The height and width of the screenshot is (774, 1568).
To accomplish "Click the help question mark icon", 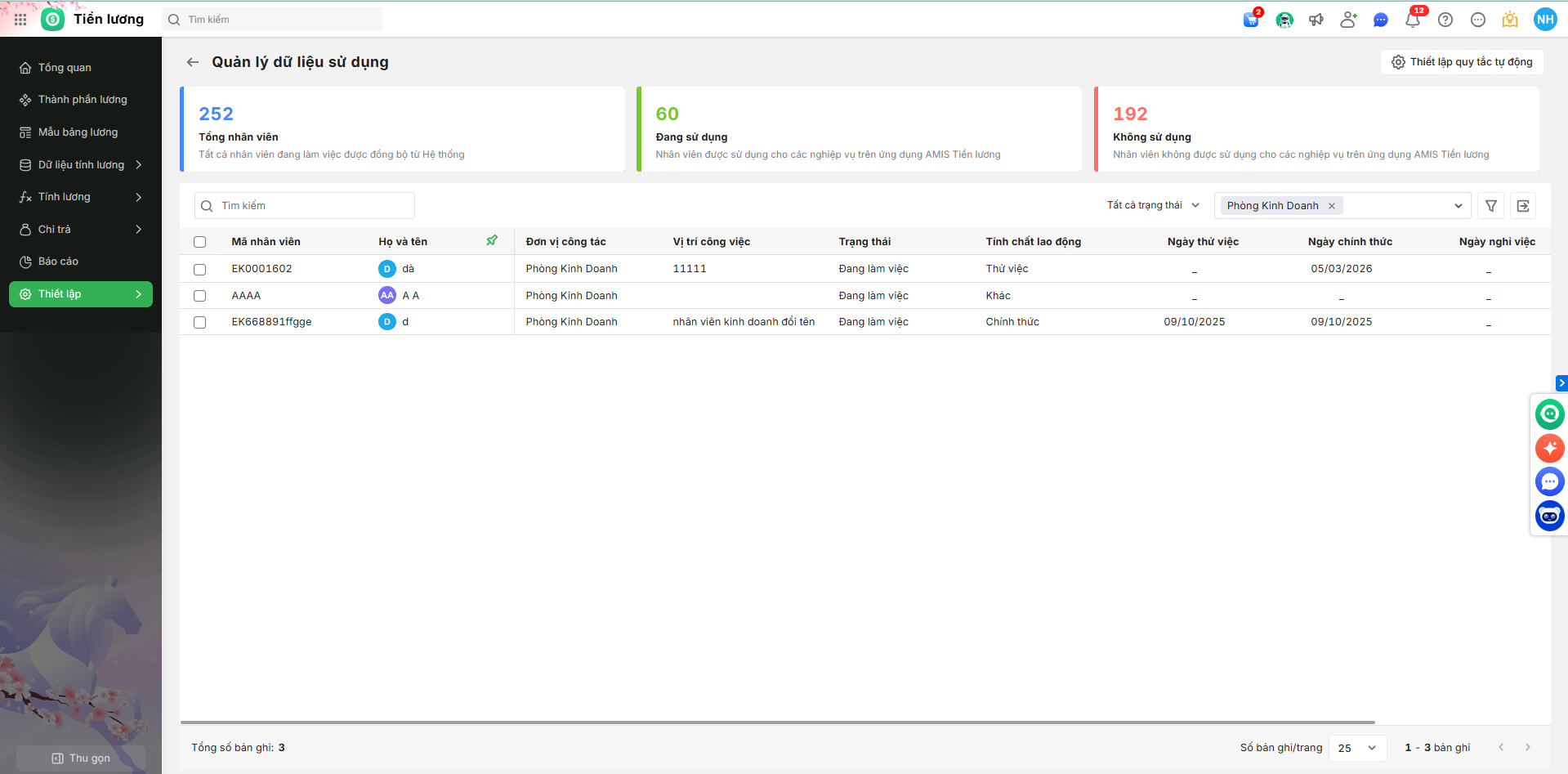I will tap(1445, 20).
